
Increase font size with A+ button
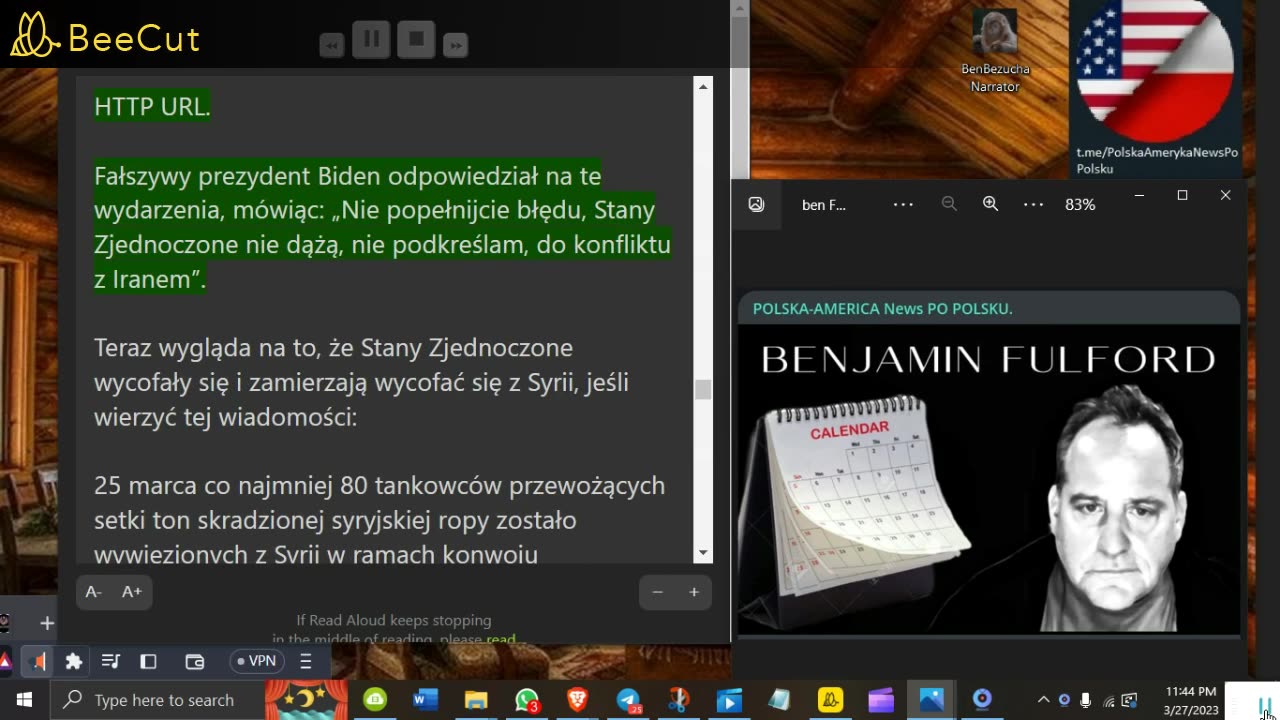coord(132,592)
